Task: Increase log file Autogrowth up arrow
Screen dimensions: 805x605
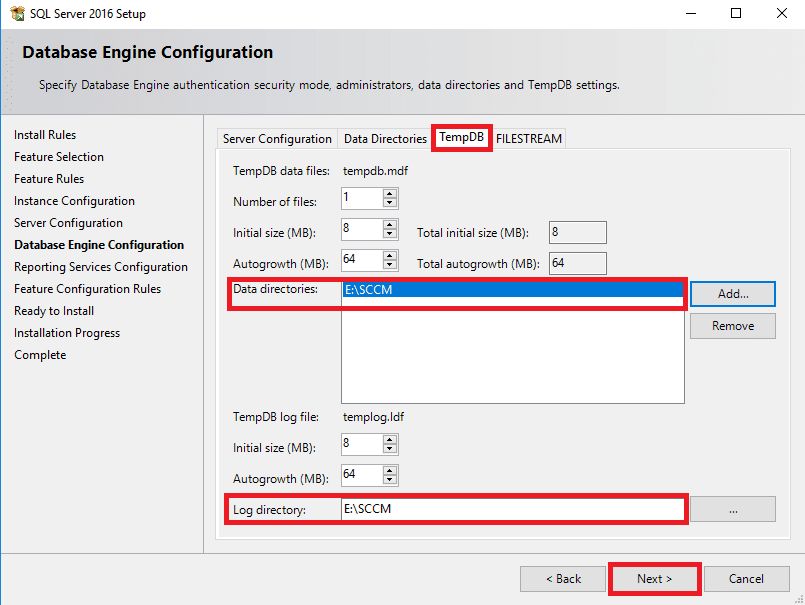Action: pyautogui.click(x=390, y=470)
